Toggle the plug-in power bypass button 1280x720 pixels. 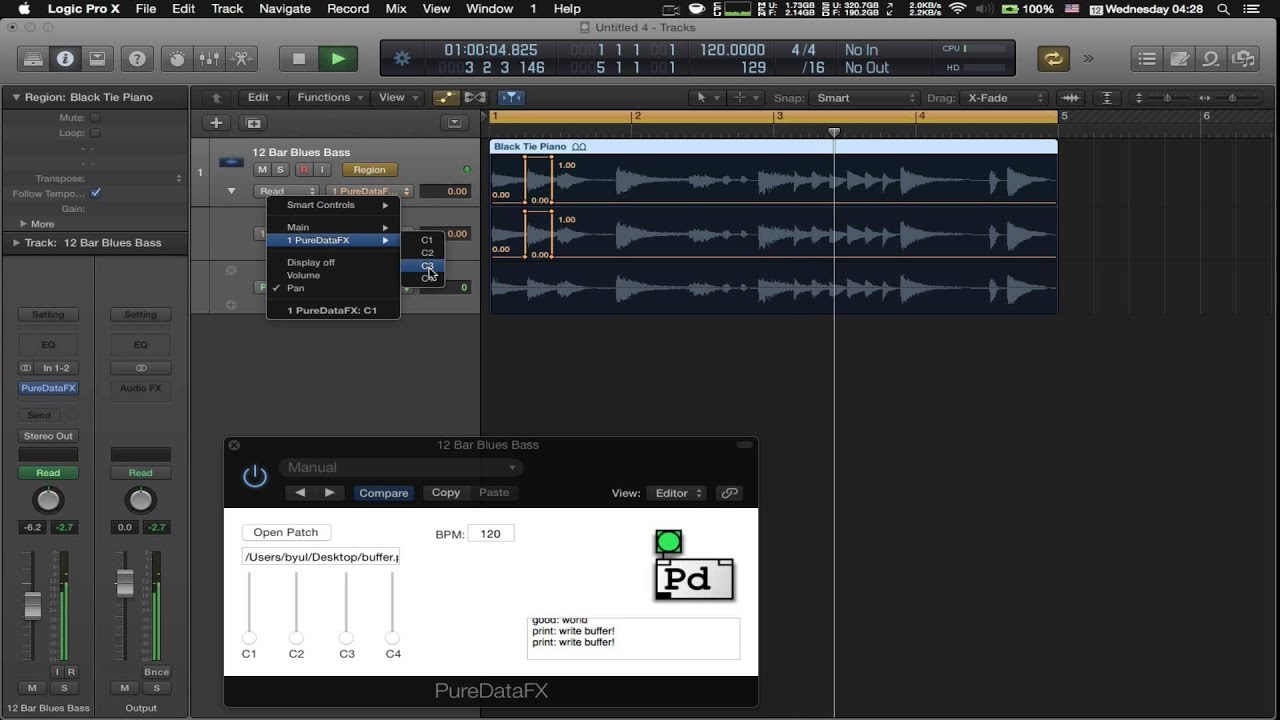point(255,476)
